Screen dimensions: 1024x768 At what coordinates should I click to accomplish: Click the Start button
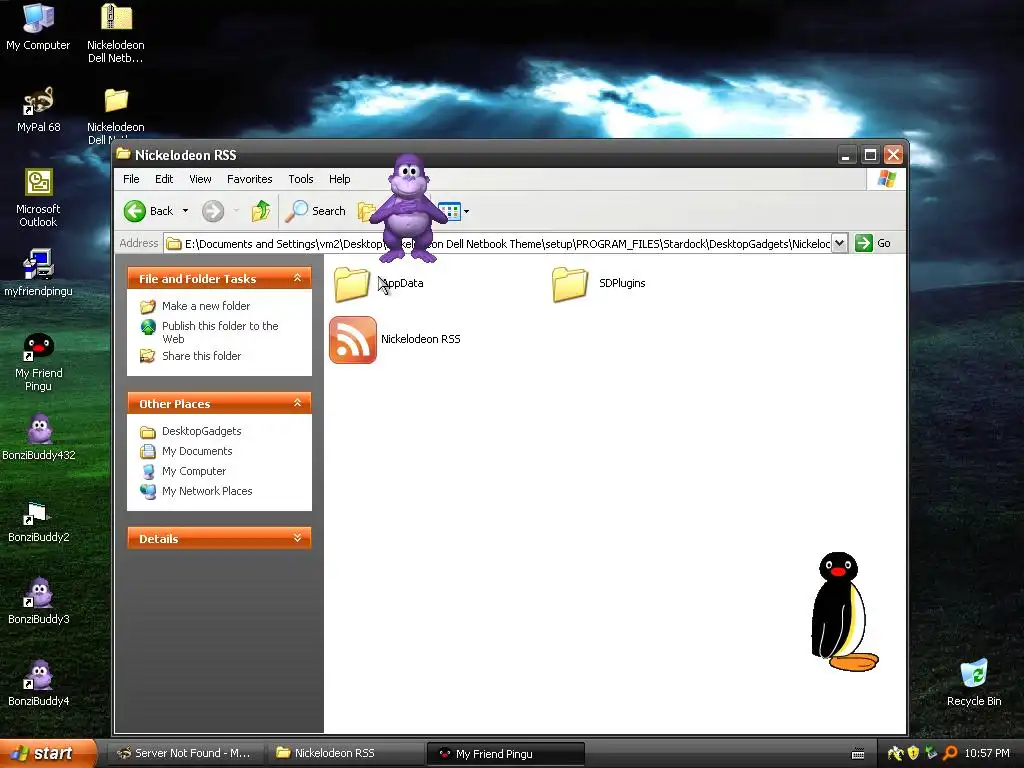coord(47,754)
